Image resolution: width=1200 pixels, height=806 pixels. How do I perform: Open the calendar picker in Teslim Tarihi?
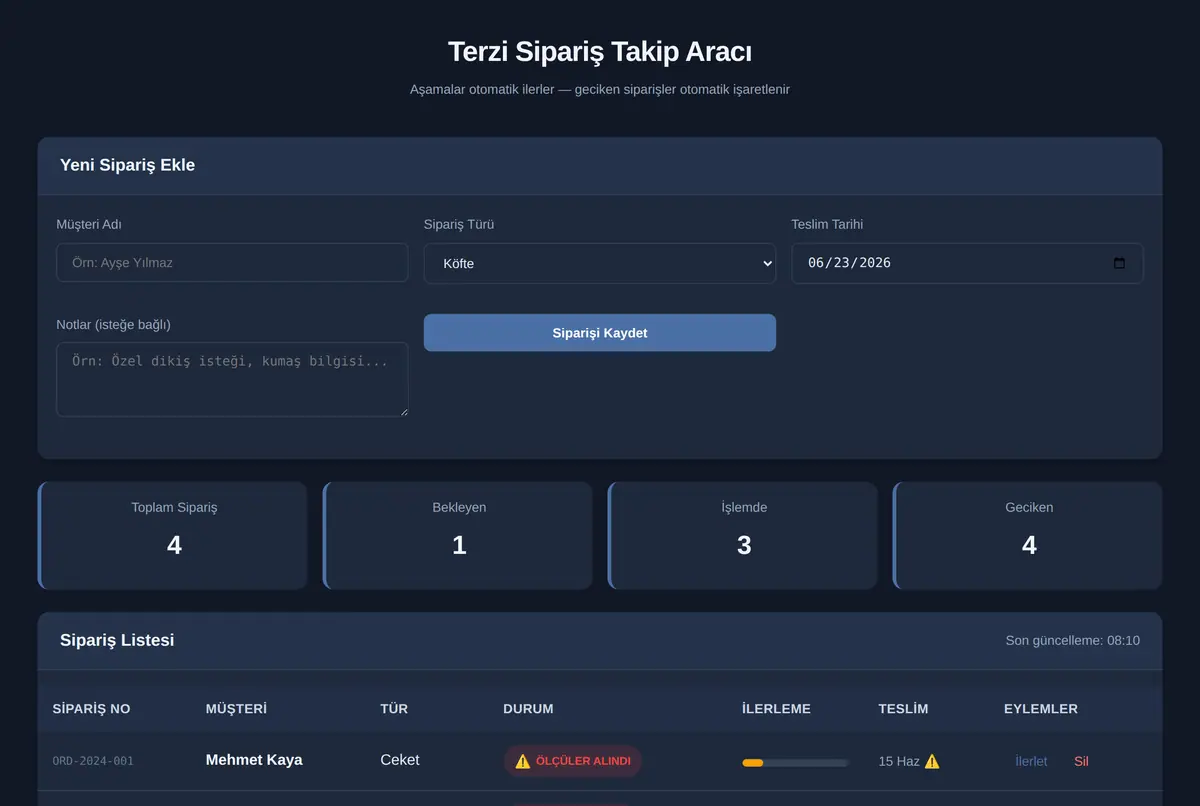pyautogui.click(x=1119, y=263)
